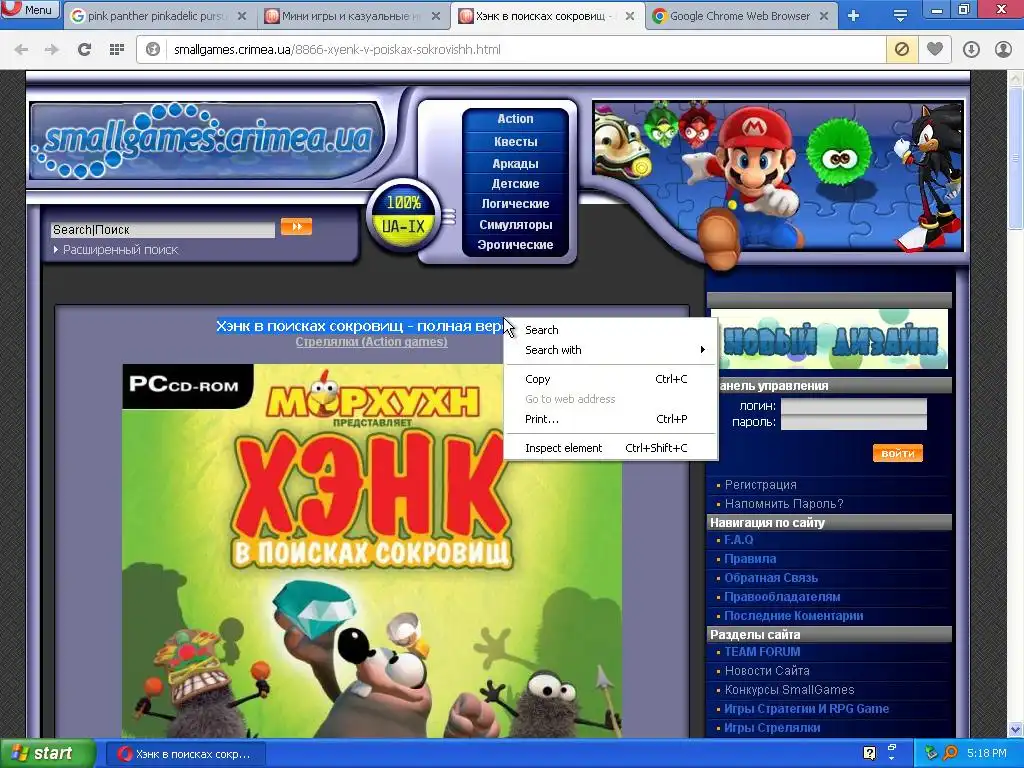Click the логин input field
Screen dimensions: 1024x768
point(854,406)
